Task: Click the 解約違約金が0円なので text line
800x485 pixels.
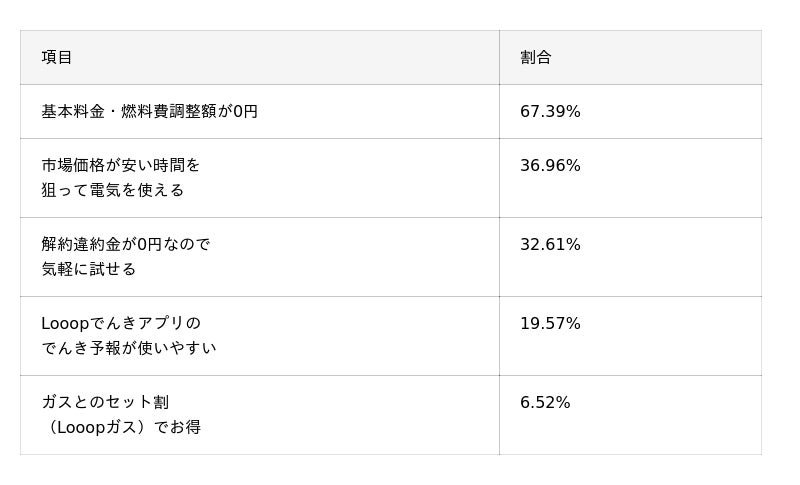Action: 125,244
